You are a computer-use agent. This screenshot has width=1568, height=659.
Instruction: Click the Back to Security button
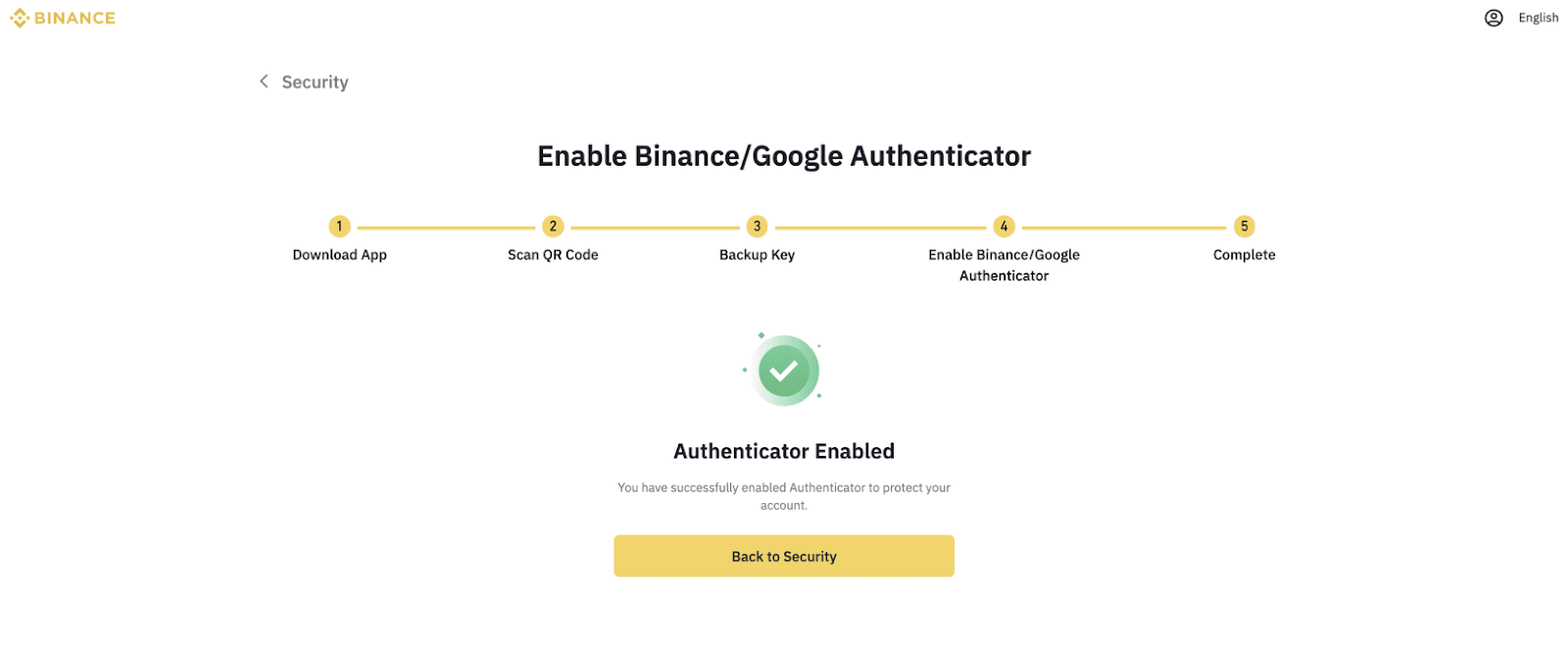tap(784, 556)
